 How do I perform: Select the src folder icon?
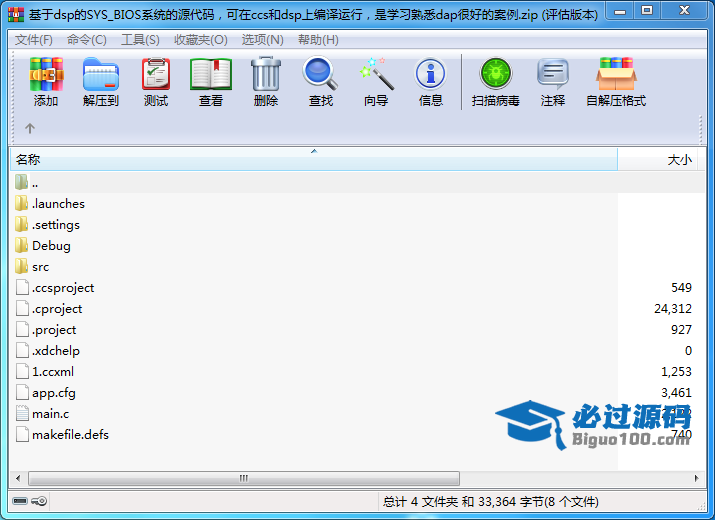21,266
